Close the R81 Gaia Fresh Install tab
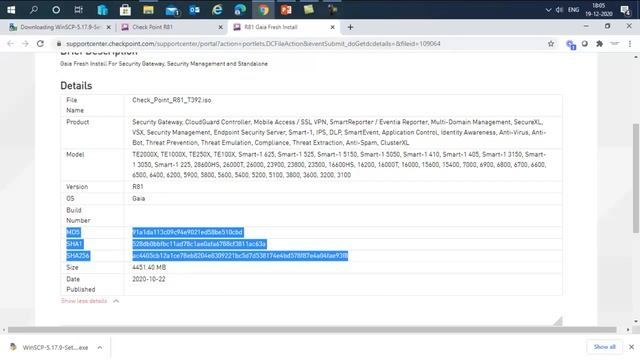640x360 pixels. [332, 27]
